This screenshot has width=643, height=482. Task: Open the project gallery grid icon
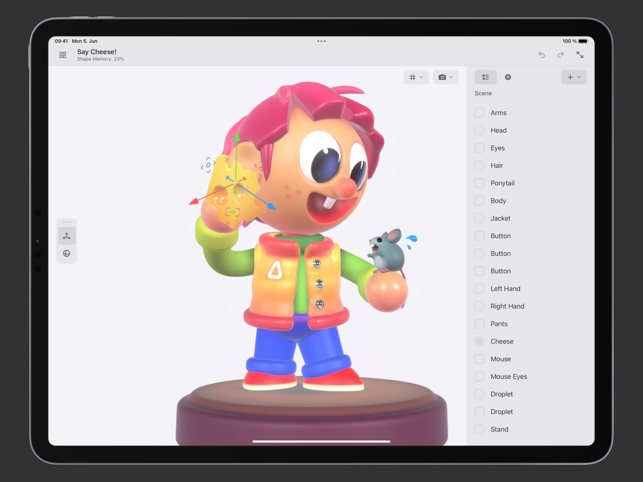coord(63,55)
